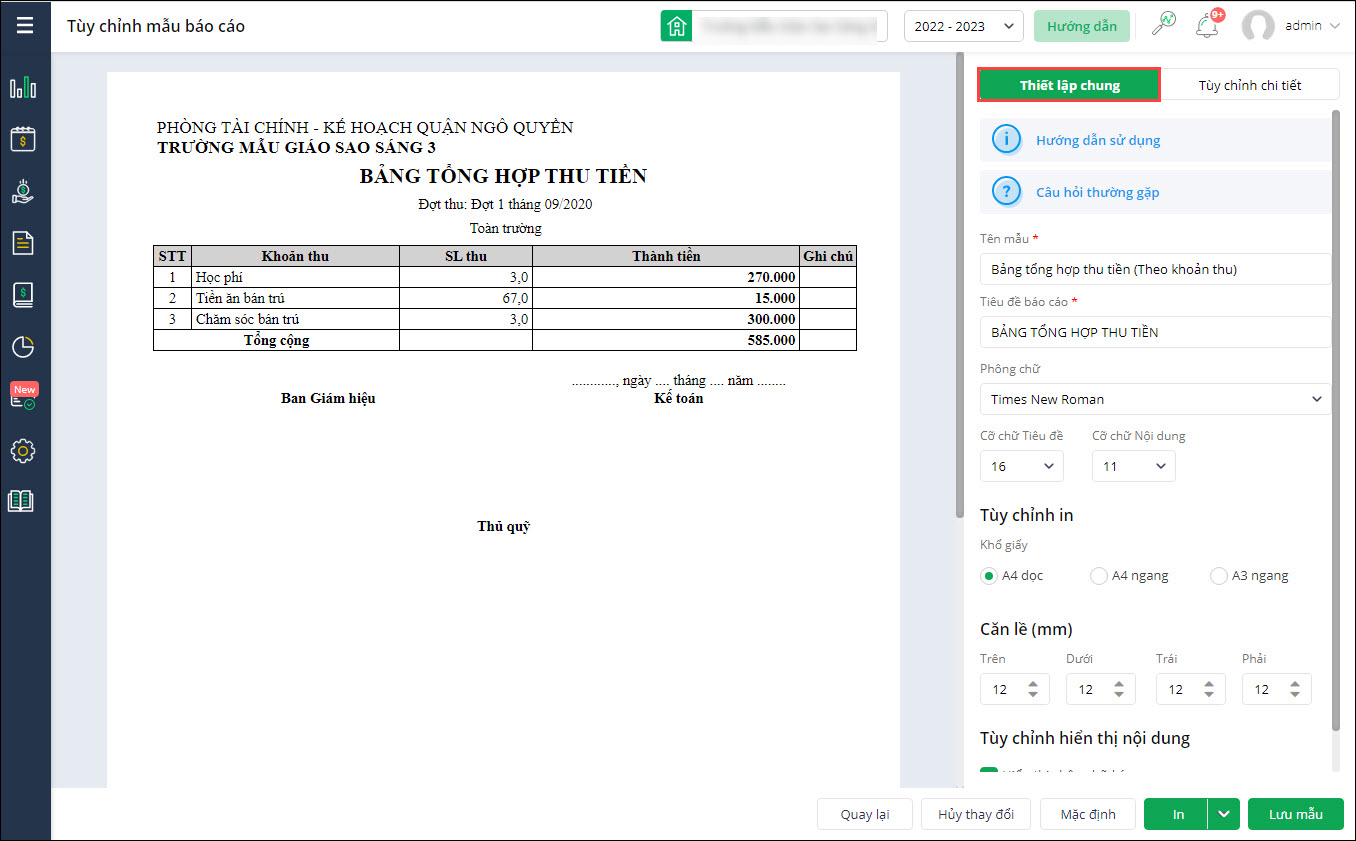Click the Thủ quỹ signature label

tap(503, 526)
